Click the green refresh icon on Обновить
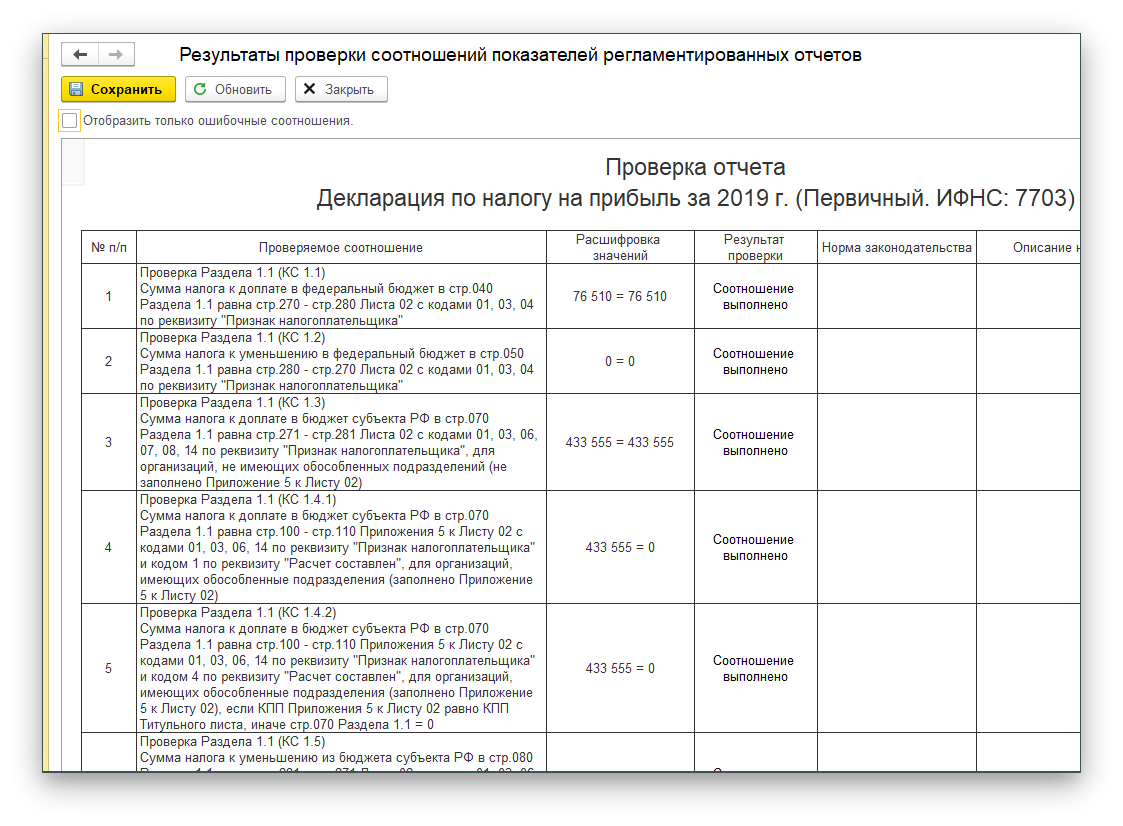This screenshot has width=1123, height=826. (200, 89)
